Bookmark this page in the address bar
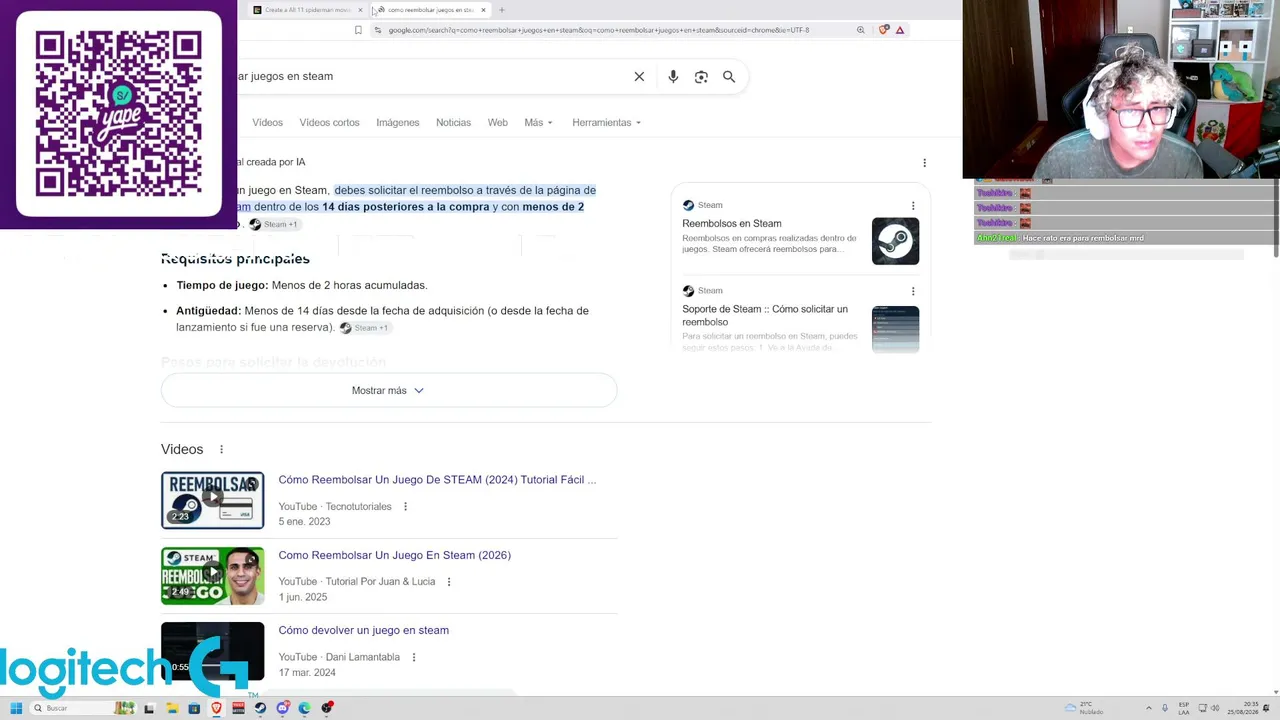The height and width of the screenshot is (720, 1280). 358,30
